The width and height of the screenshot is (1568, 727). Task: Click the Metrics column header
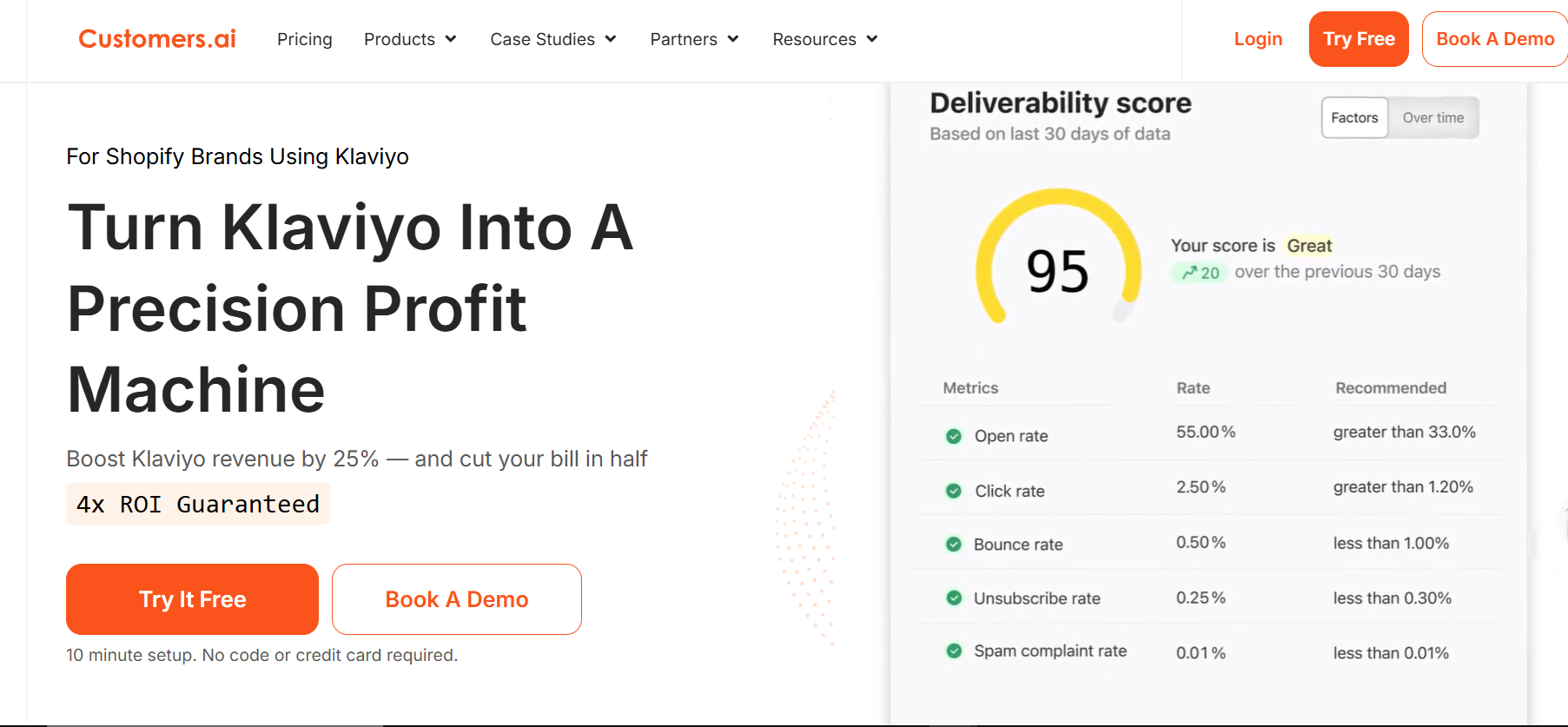(970, 388)
